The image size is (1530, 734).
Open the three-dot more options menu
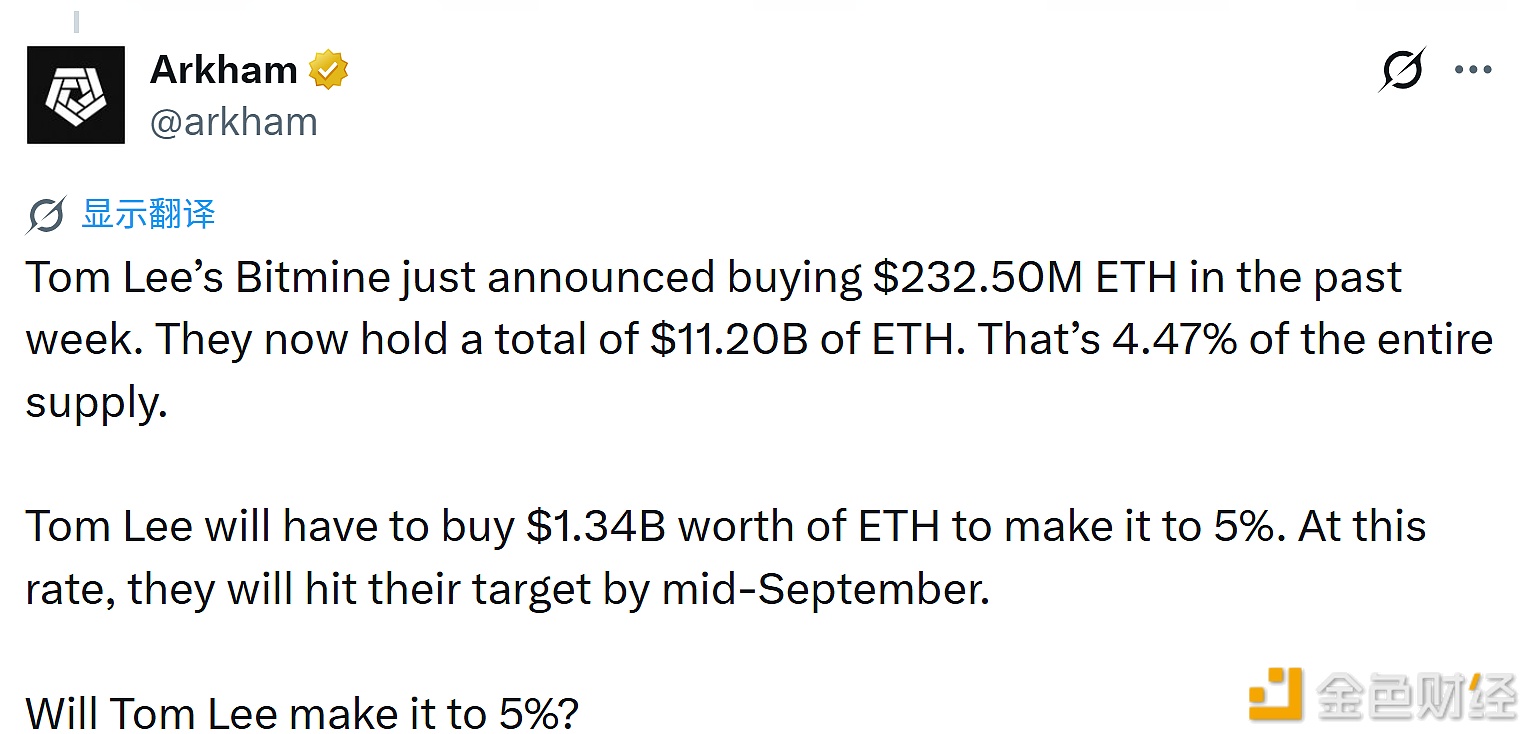1473,70
